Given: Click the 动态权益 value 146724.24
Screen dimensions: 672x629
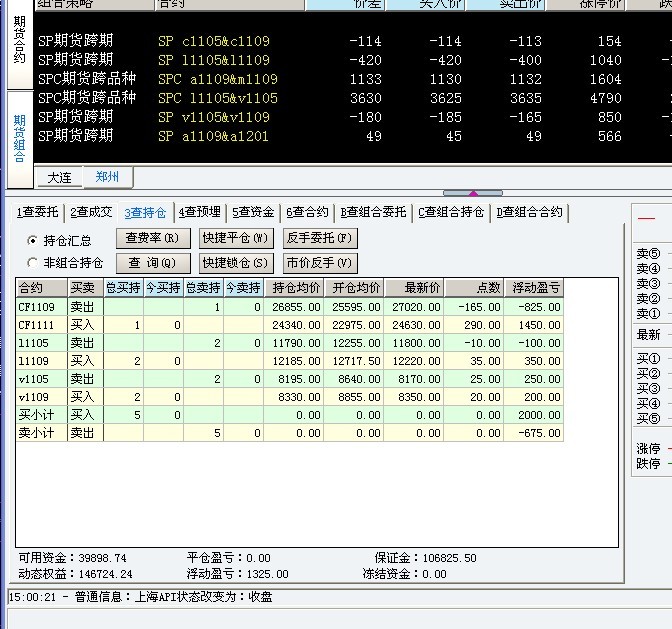Looking at the screenshot, I should [105, 574].
